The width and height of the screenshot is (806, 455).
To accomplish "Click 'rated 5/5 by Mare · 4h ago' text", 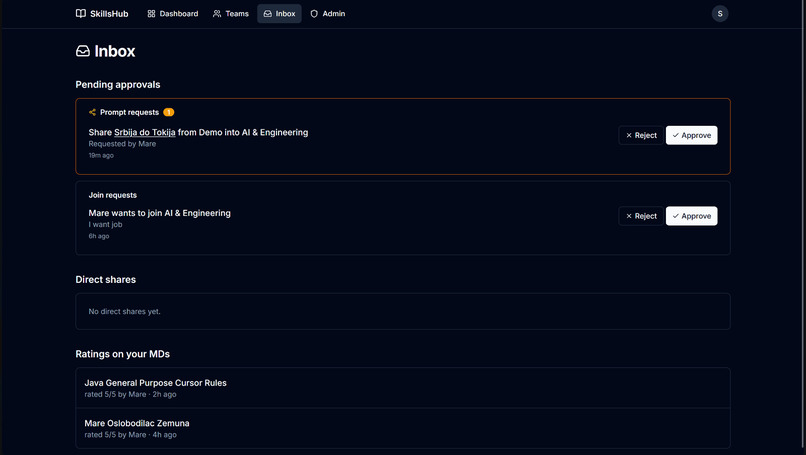I will (131, 435).
